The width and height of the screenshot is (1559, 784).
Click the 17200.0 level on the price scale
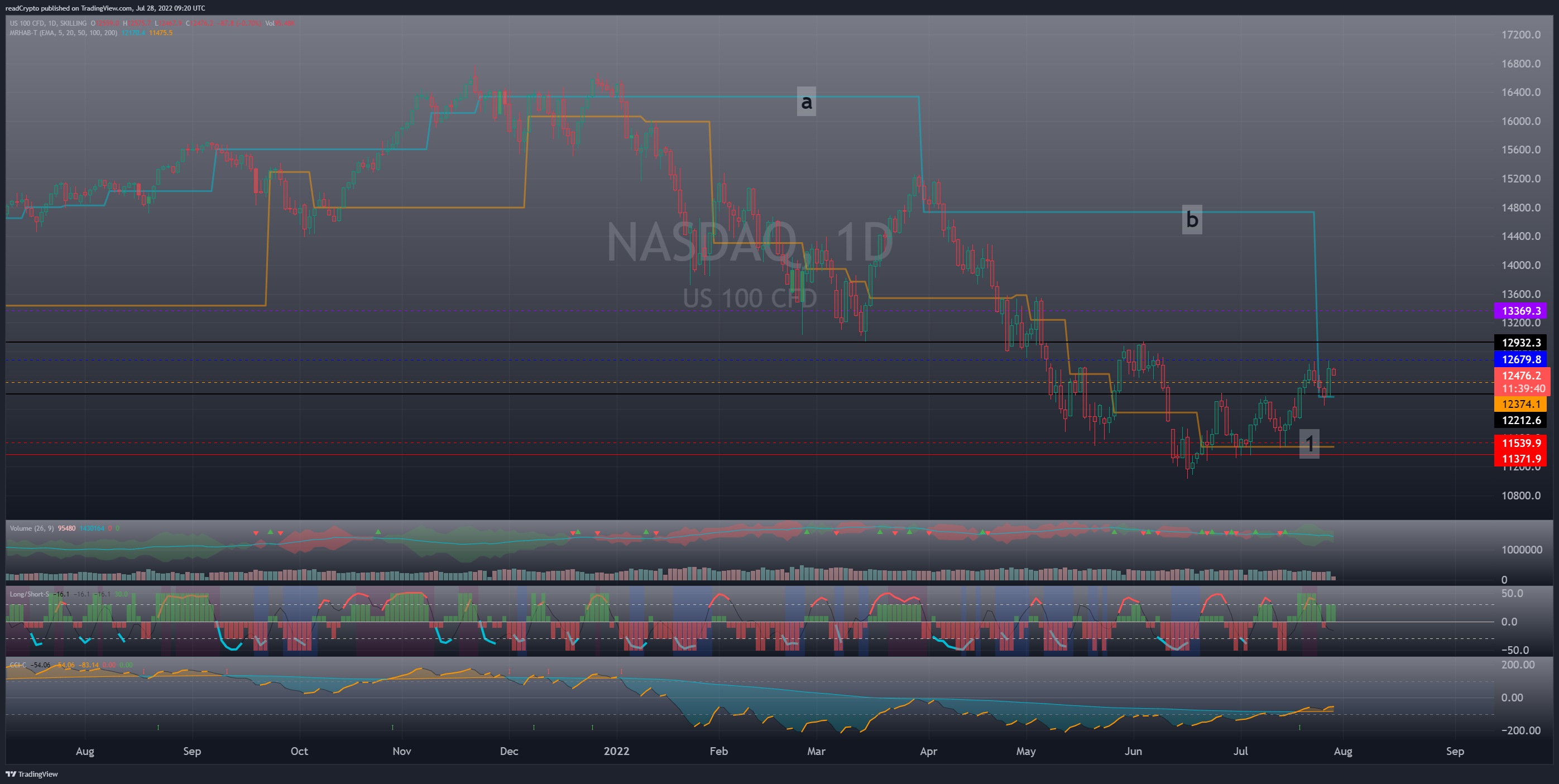[x=1521, y=35]
